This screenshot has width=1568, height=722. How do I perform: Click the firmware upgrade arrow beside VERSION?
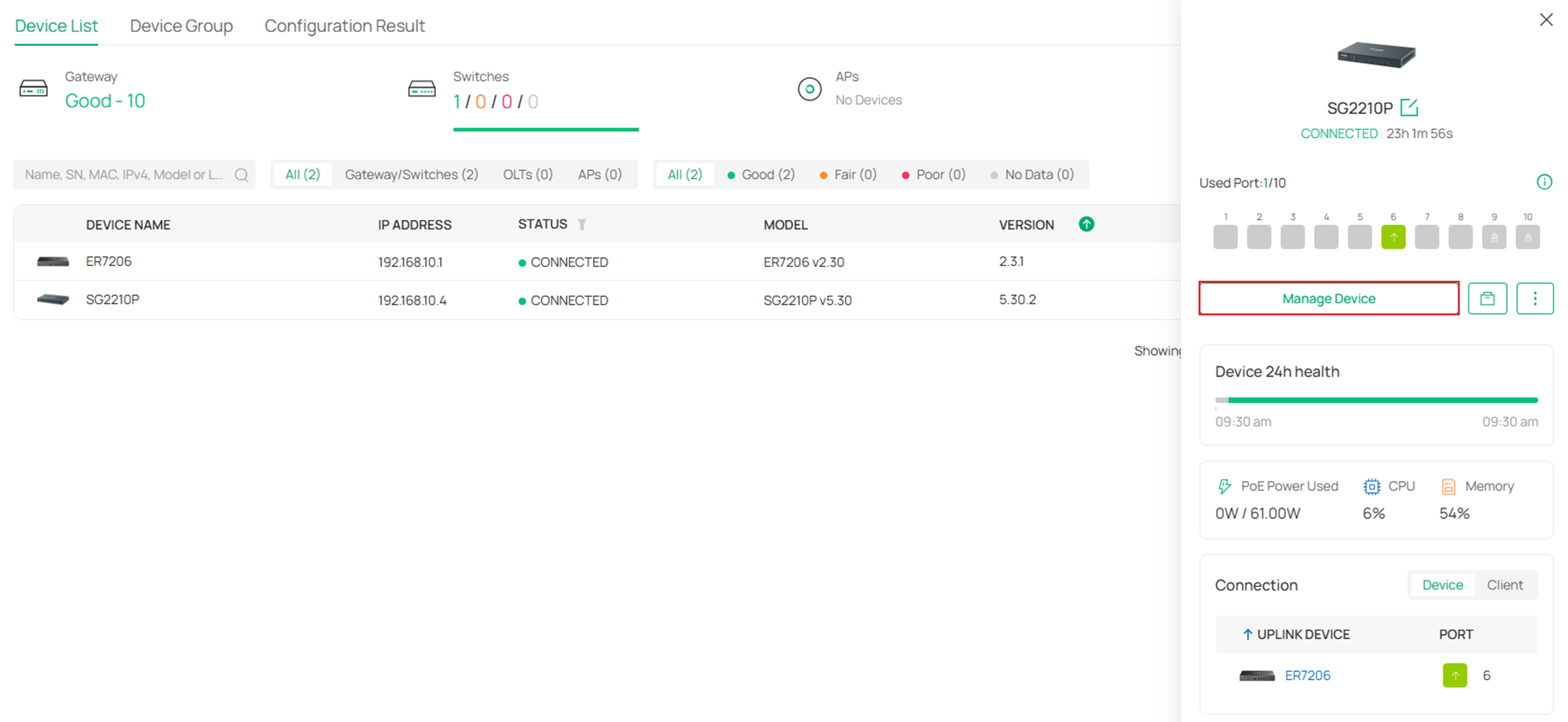click(1086, 224)
